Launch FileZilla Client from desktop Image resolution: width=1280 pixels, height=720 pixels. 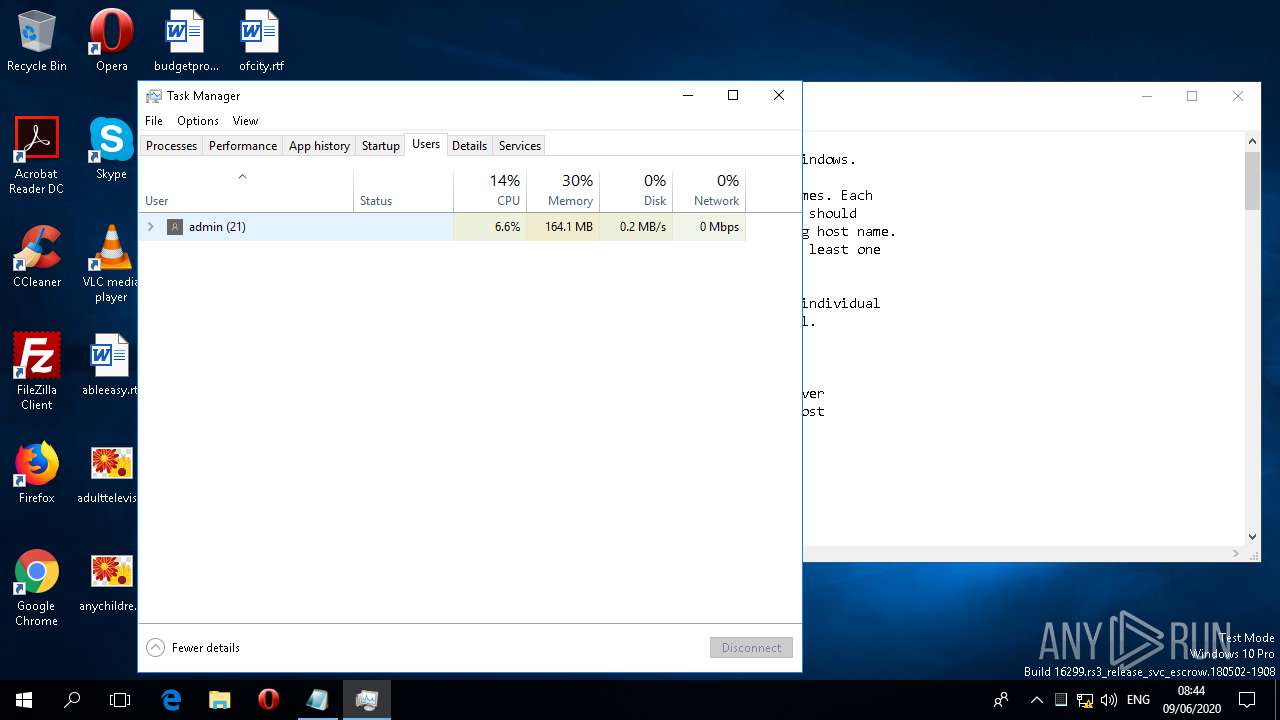(x=37, y=372)
